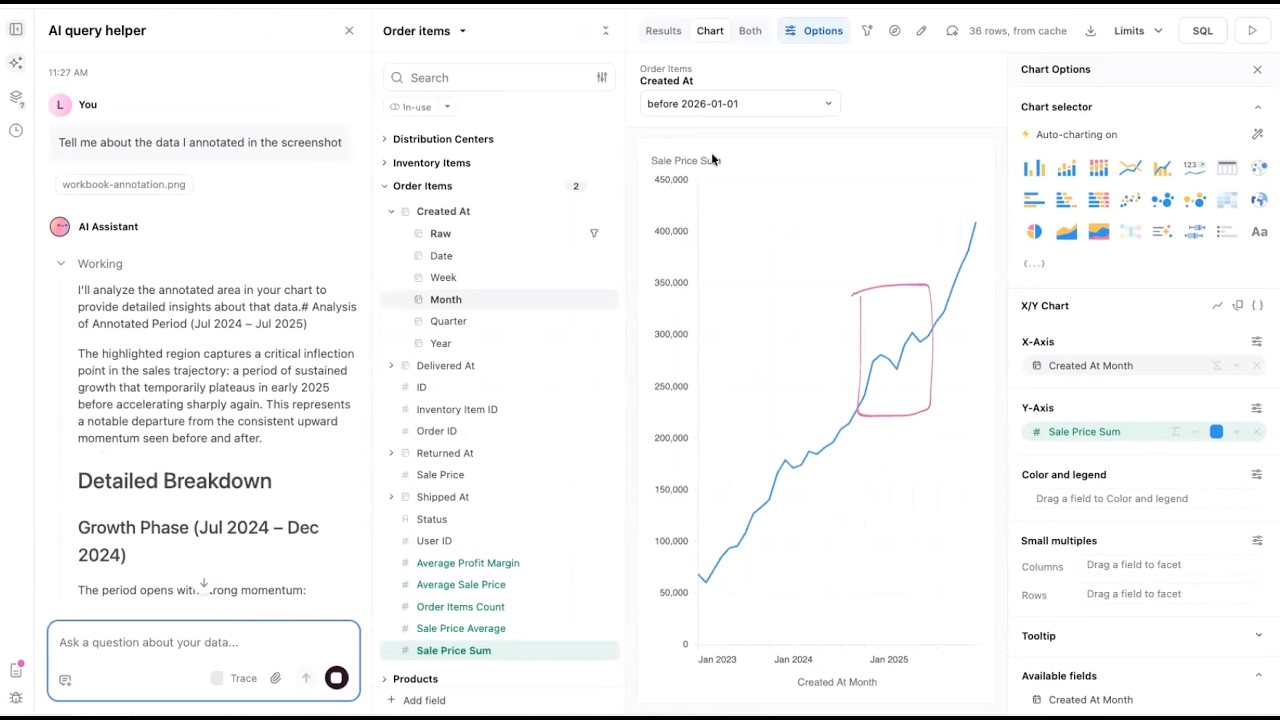
Task: Open the history clock icon
Action: pyautogui.click(x=16, y=131)
